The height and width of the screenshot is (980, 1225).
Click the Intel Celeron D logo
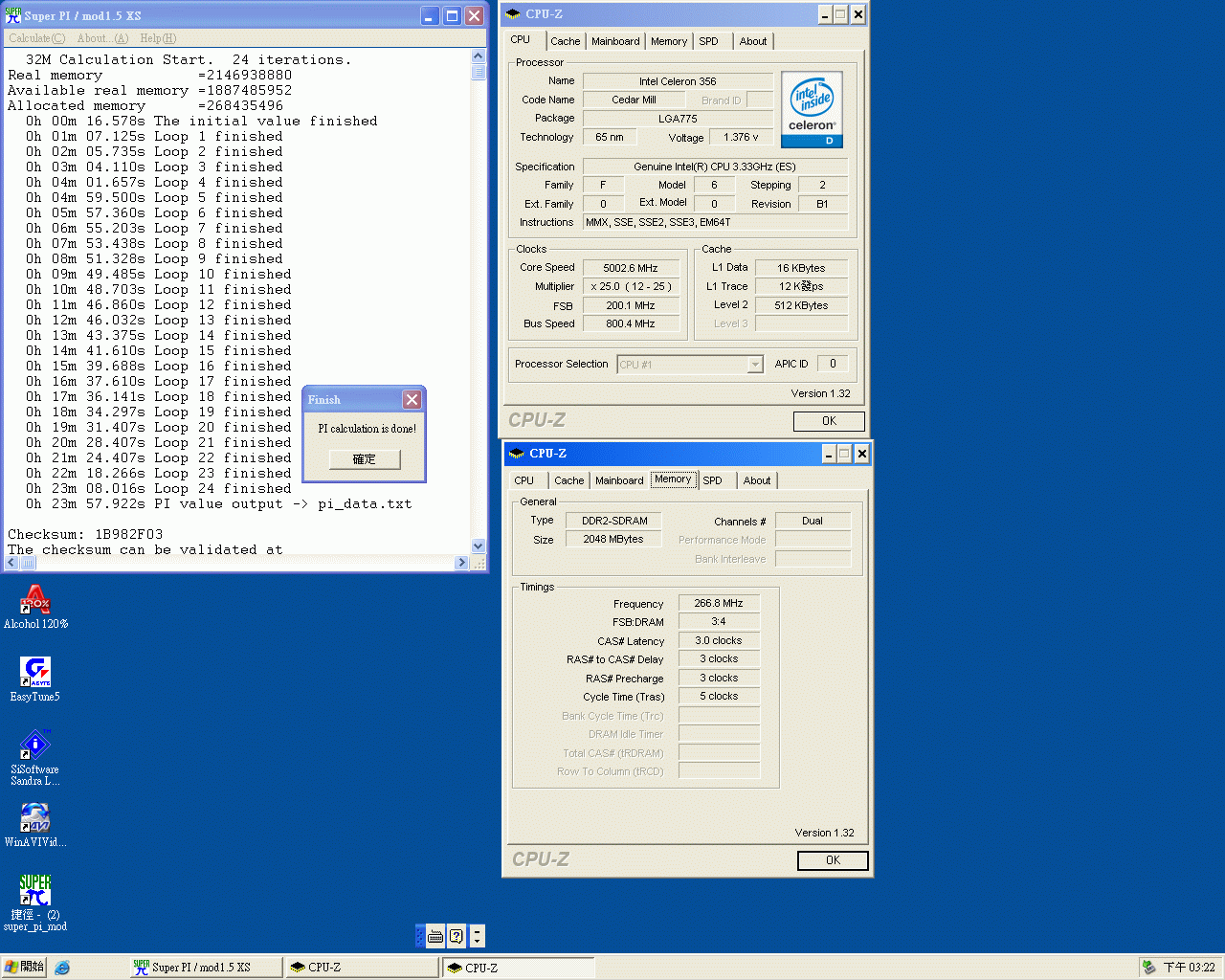812,109
